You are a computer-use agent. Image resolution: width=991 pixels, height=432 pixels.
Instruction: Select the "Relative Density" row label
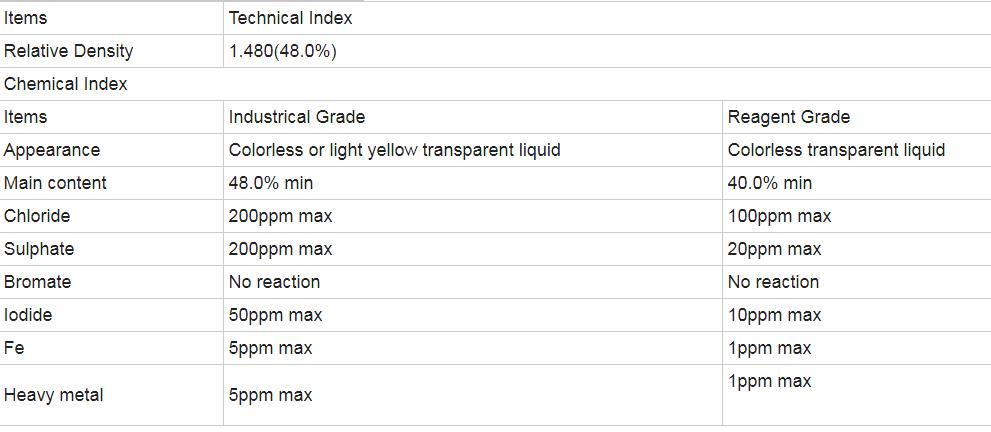coord(68,51)
